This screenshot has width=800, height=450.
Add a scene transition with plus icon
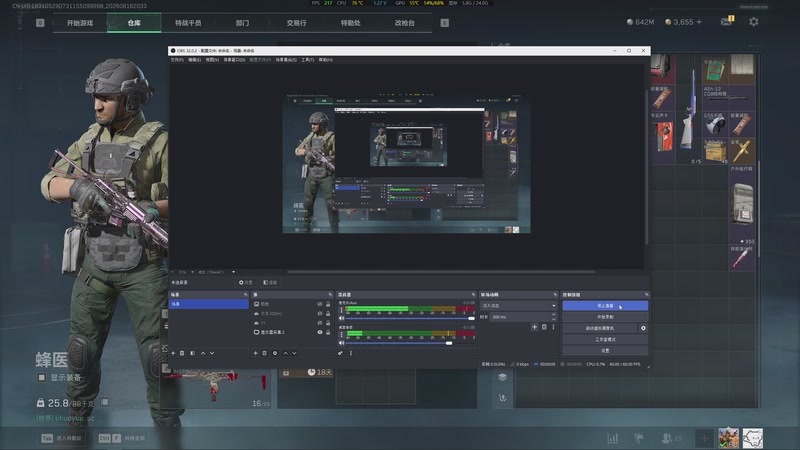pos(534,327)
